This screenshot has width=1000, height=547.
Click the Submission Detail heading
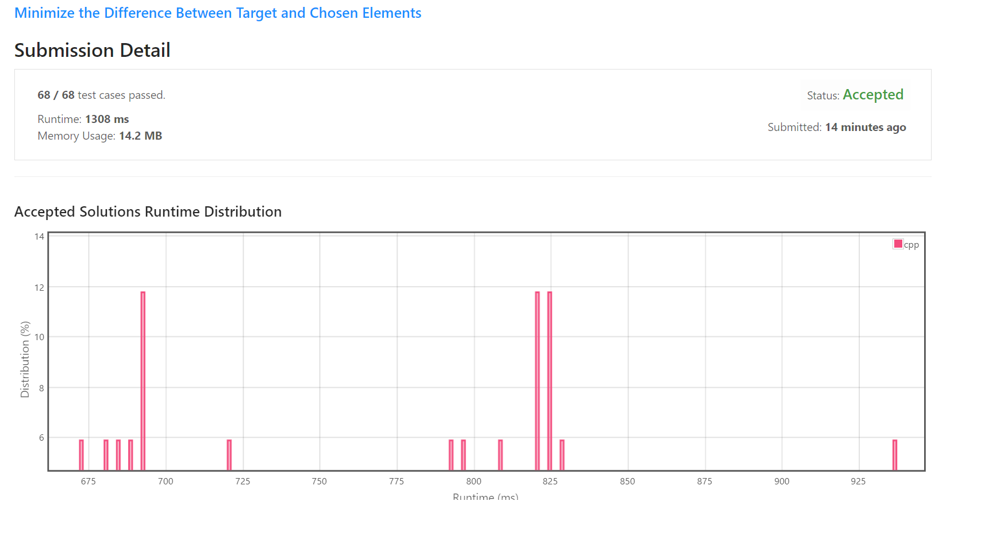(92, 50)
